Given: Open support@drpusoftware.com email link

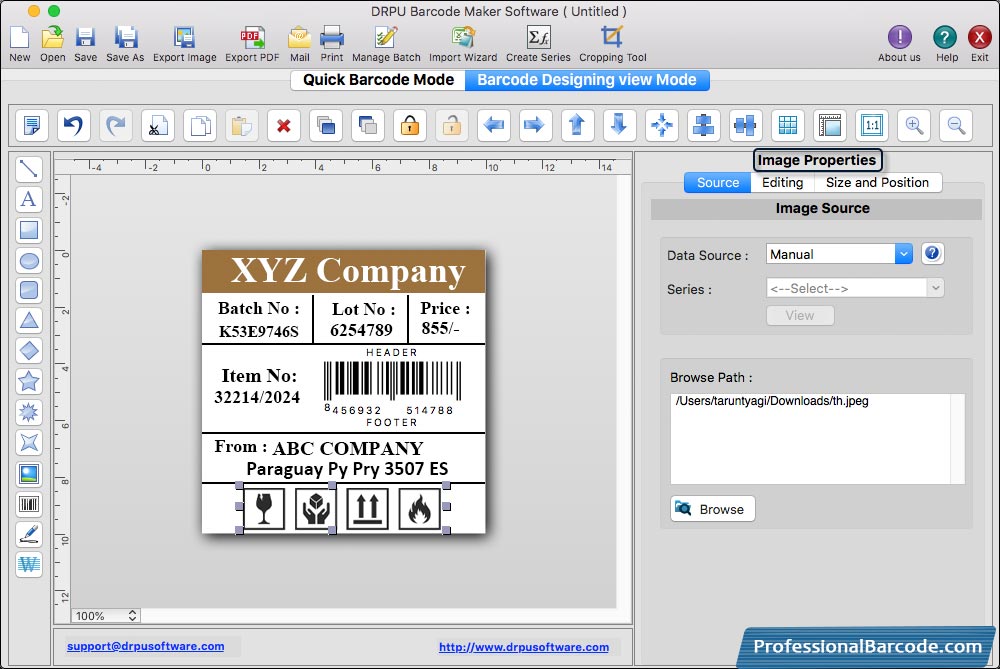Looking at the screenshot, I should click(145, 646).
